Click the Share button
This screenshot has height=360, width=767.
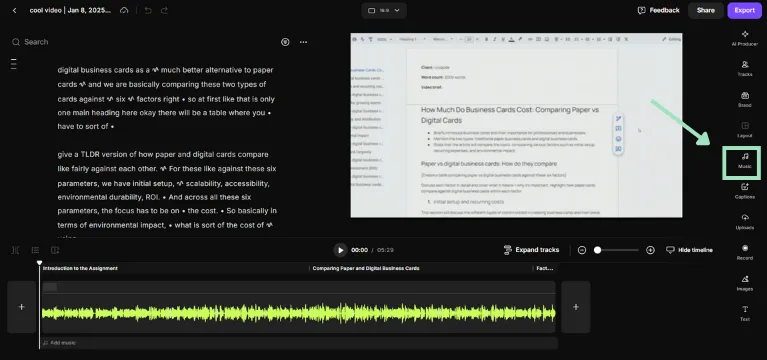(705, 10)
